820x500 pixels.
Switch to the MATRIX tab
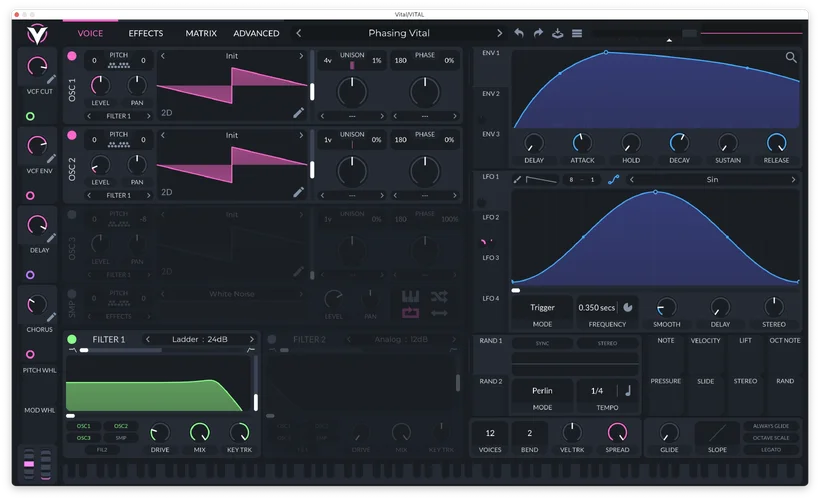coord(201,33)
